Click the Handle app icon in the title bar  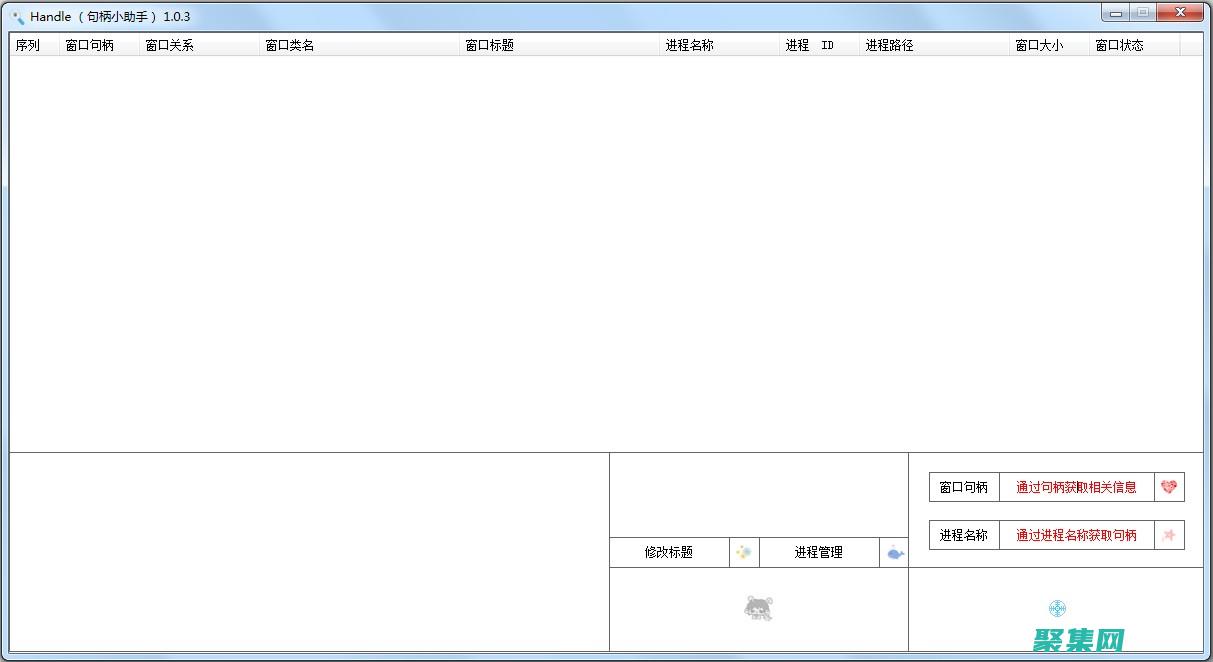[x=16, y=16]
